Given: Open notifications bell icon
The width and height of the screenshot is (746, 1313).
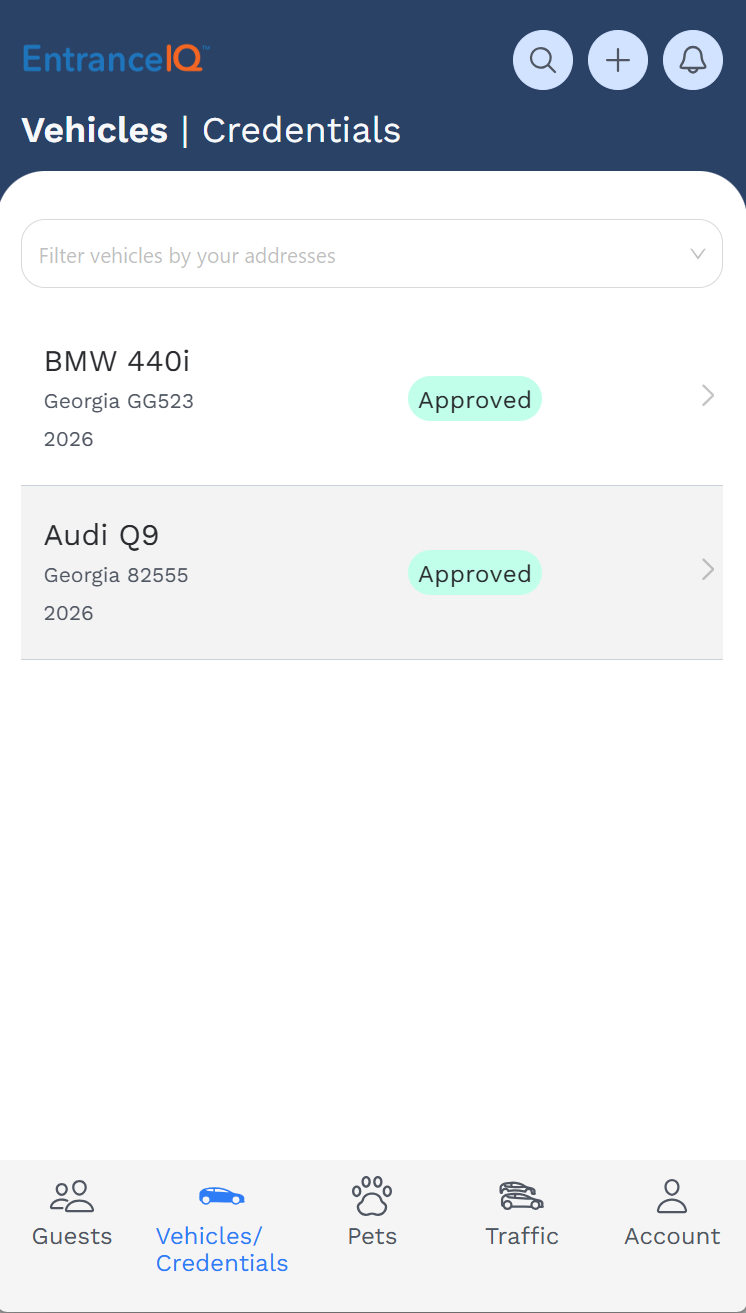Looking at the screenshot, I should (x=693, y=60).
